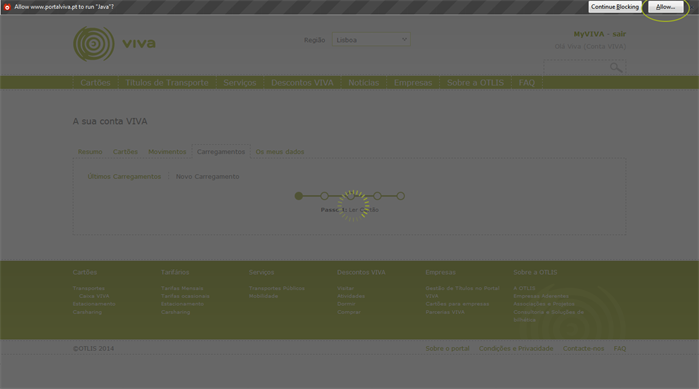
Task: Open the Títulos de Transporte menu
Action: [167, 82]
